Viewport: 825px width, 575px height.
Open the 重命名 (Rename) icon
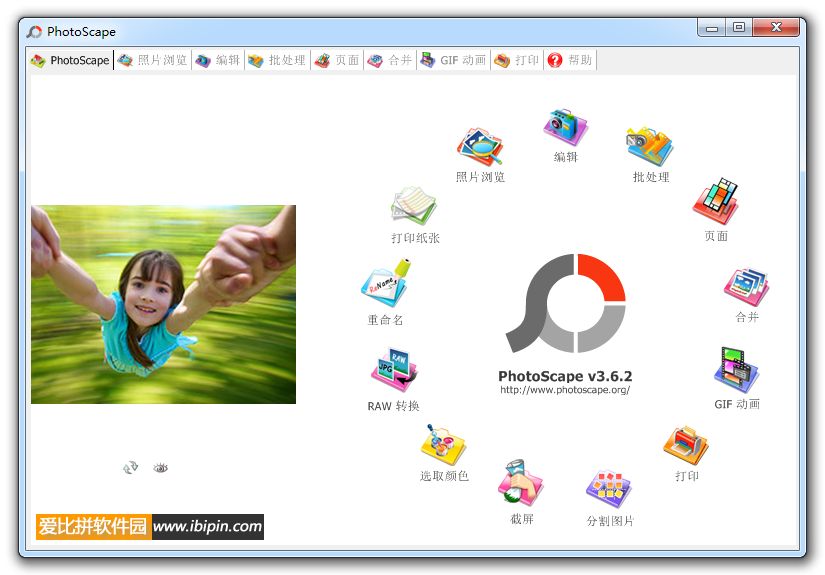386,283
